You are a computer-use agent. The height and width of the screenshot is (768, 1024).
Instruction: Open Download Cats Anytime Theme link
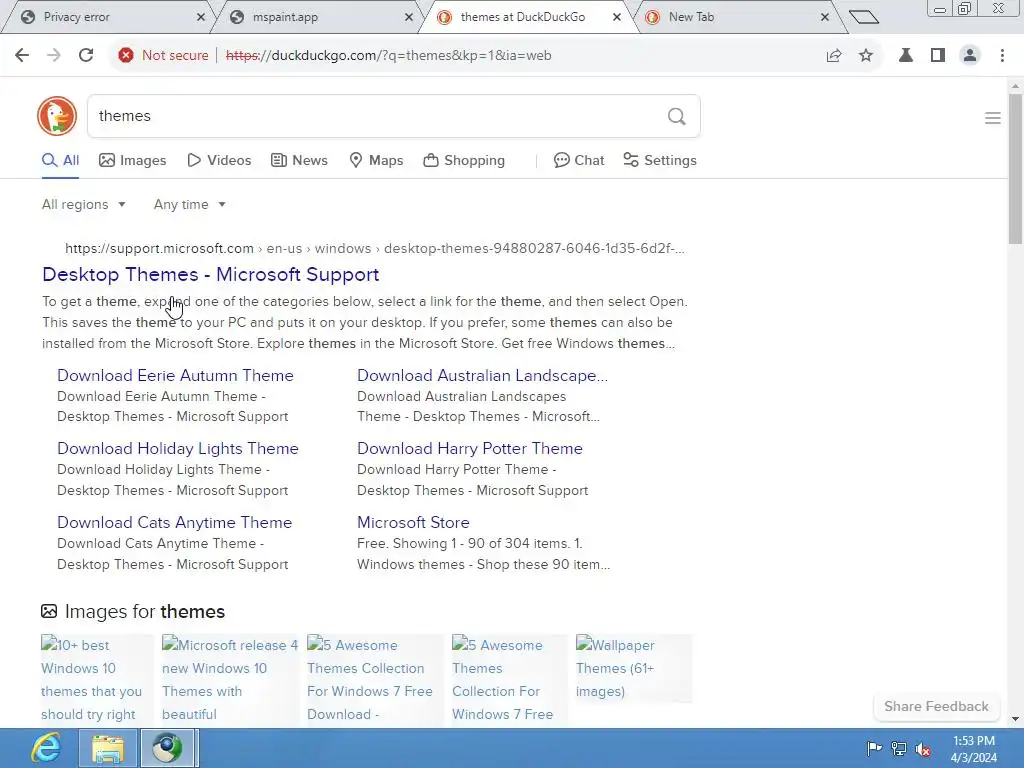point(174,522)
